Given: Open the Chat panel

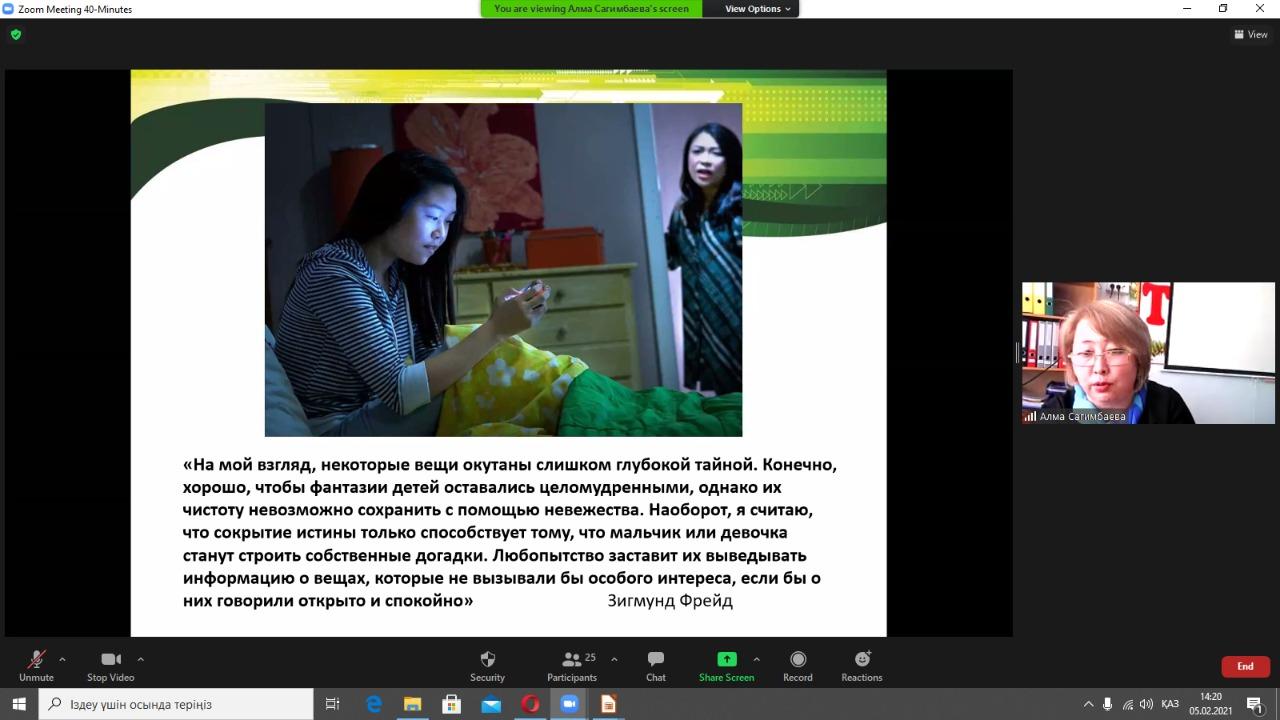Looking at the screenshot, I should (x=655, y=665).
